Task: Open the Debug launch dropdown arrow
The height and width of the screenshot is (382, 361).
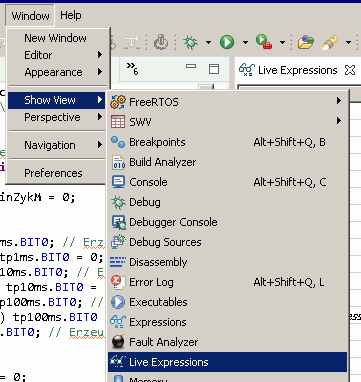Action: tap(208, 42)
